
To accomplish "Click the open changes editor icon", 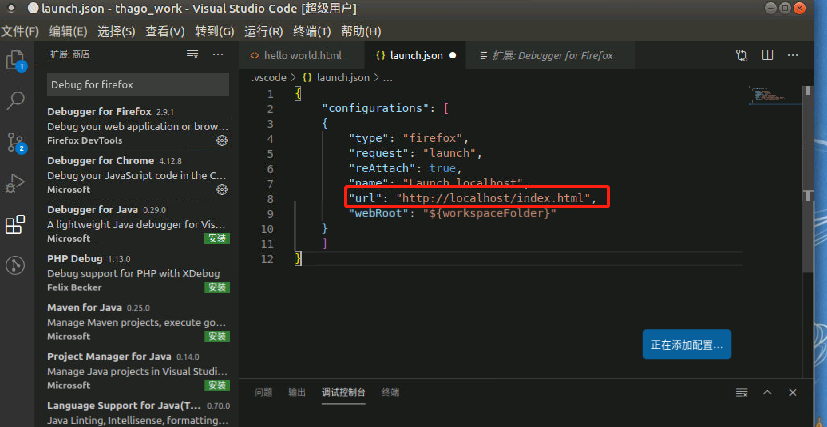I will click(x=742, y=55).
